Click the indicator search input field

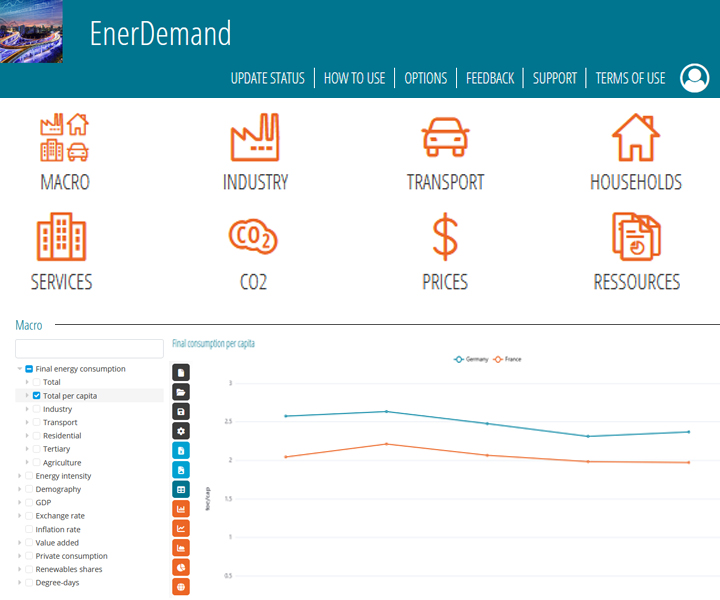tap(89, 348)
